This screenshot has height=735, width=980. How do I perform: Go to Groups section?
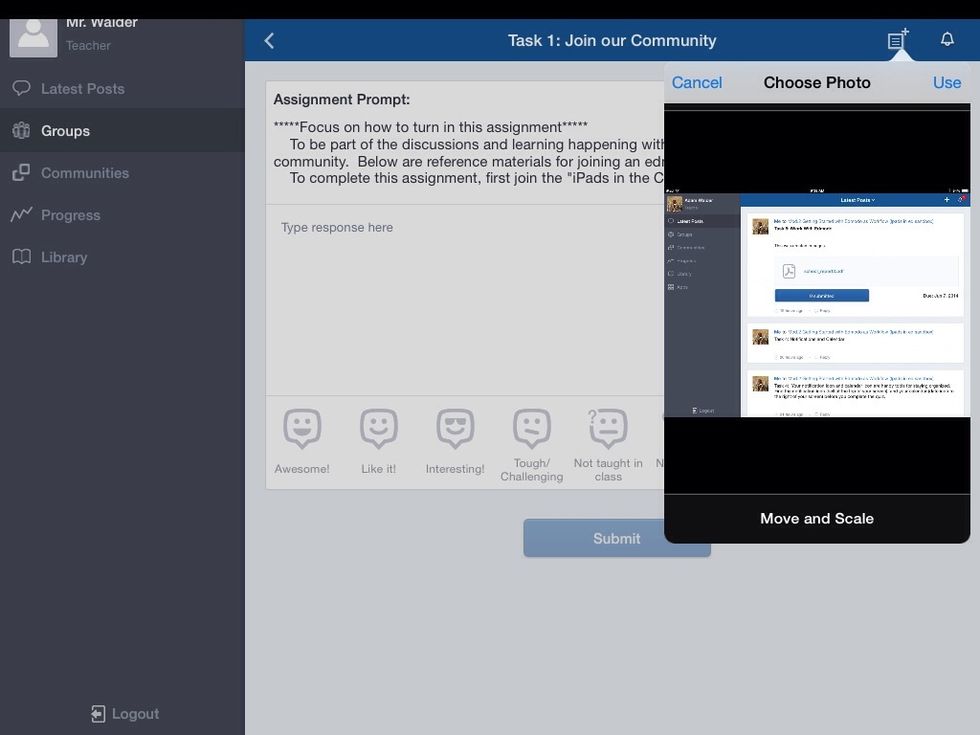click(x=65, y=131)
